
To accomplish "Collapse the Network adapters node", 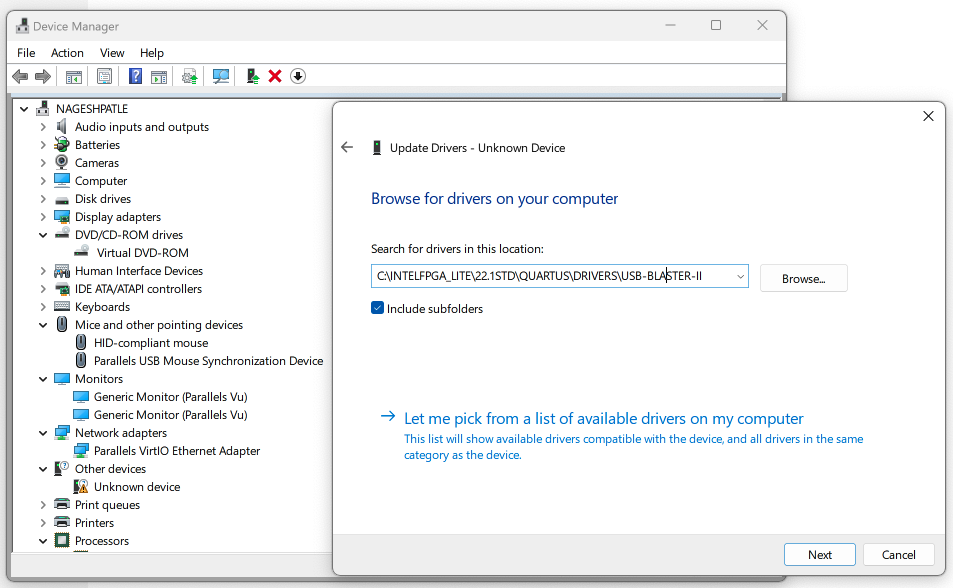I will tap(43, 433).
